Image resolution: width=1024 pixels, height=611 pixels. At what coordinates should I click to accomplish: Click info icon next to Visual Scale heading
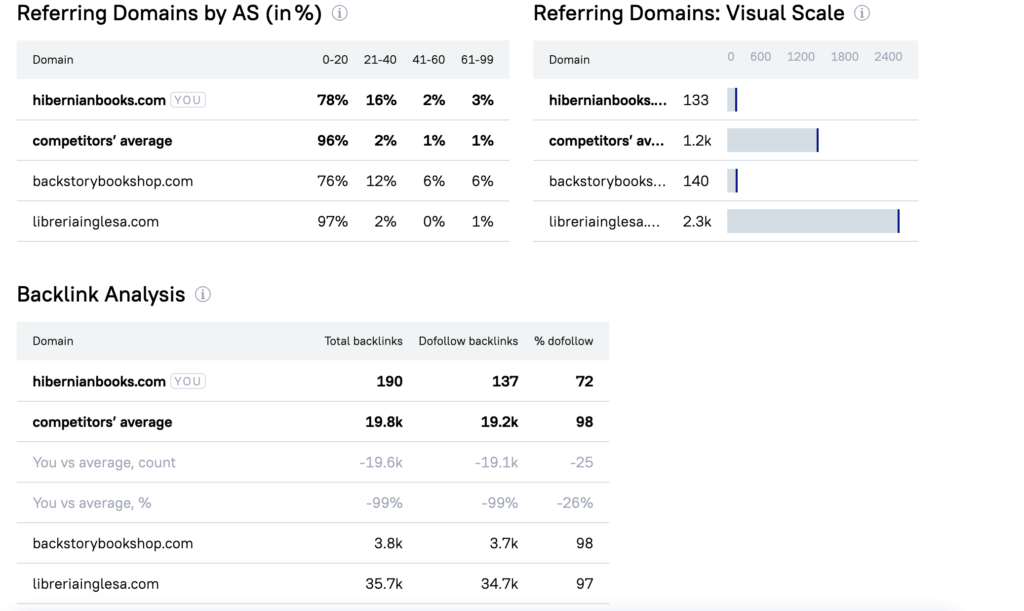pos(862,14)
